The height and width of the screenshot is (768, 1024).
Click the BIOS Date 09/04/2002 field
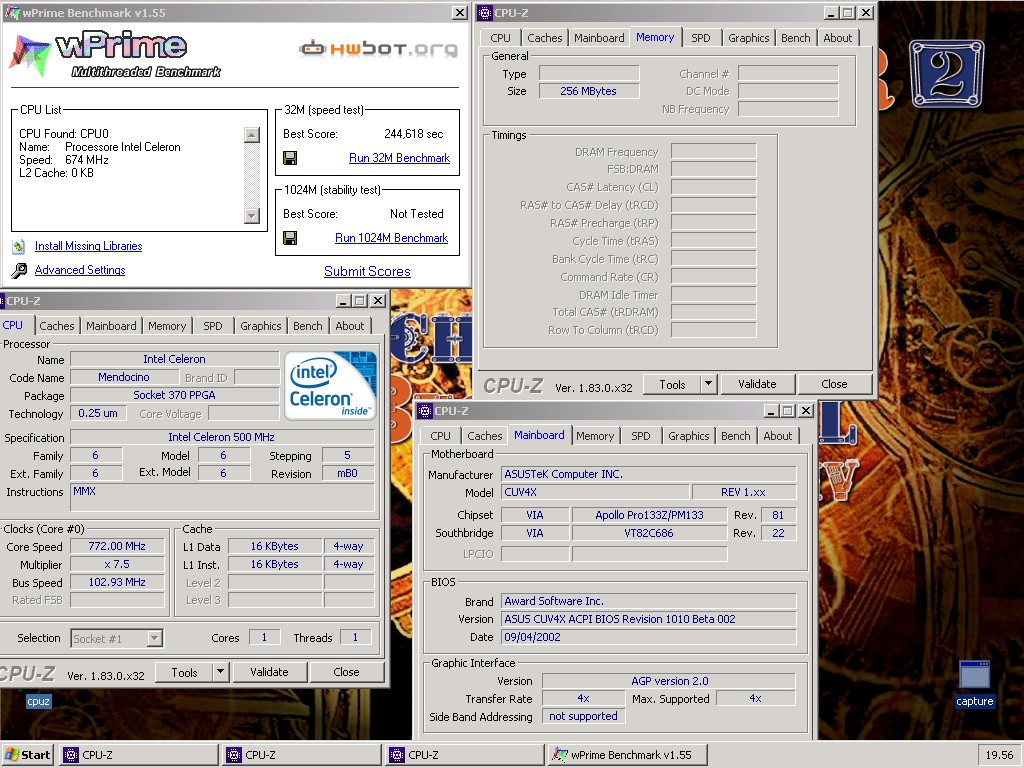pos(649,637)
